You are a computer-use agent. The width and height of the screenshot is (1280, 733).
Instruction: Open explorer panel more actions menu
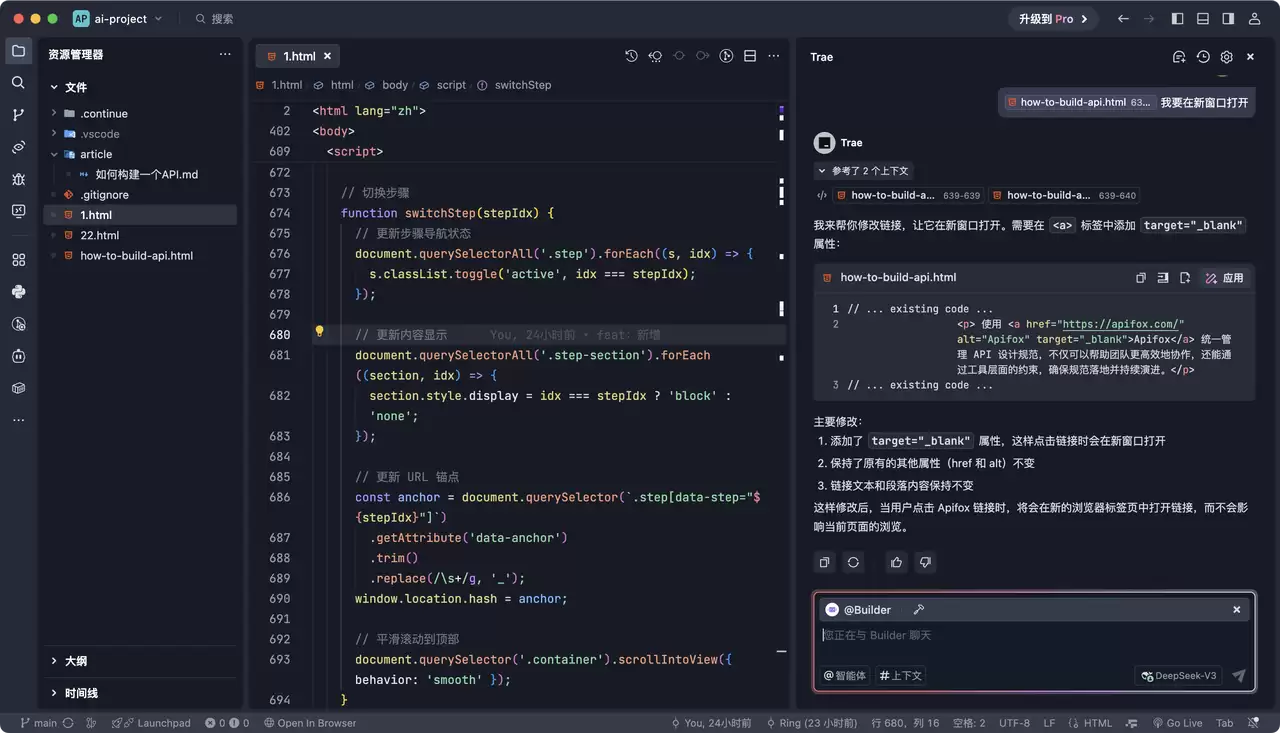click(x=225, y=55)
